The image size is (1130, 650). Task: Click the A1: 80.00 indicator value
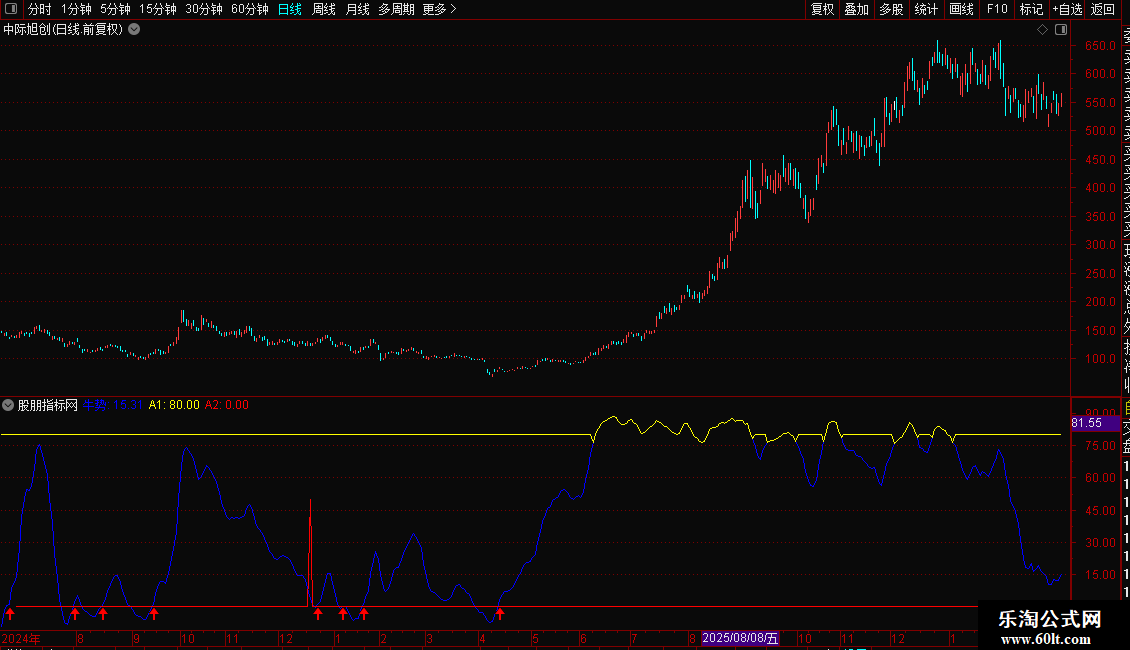pos(174,405)
